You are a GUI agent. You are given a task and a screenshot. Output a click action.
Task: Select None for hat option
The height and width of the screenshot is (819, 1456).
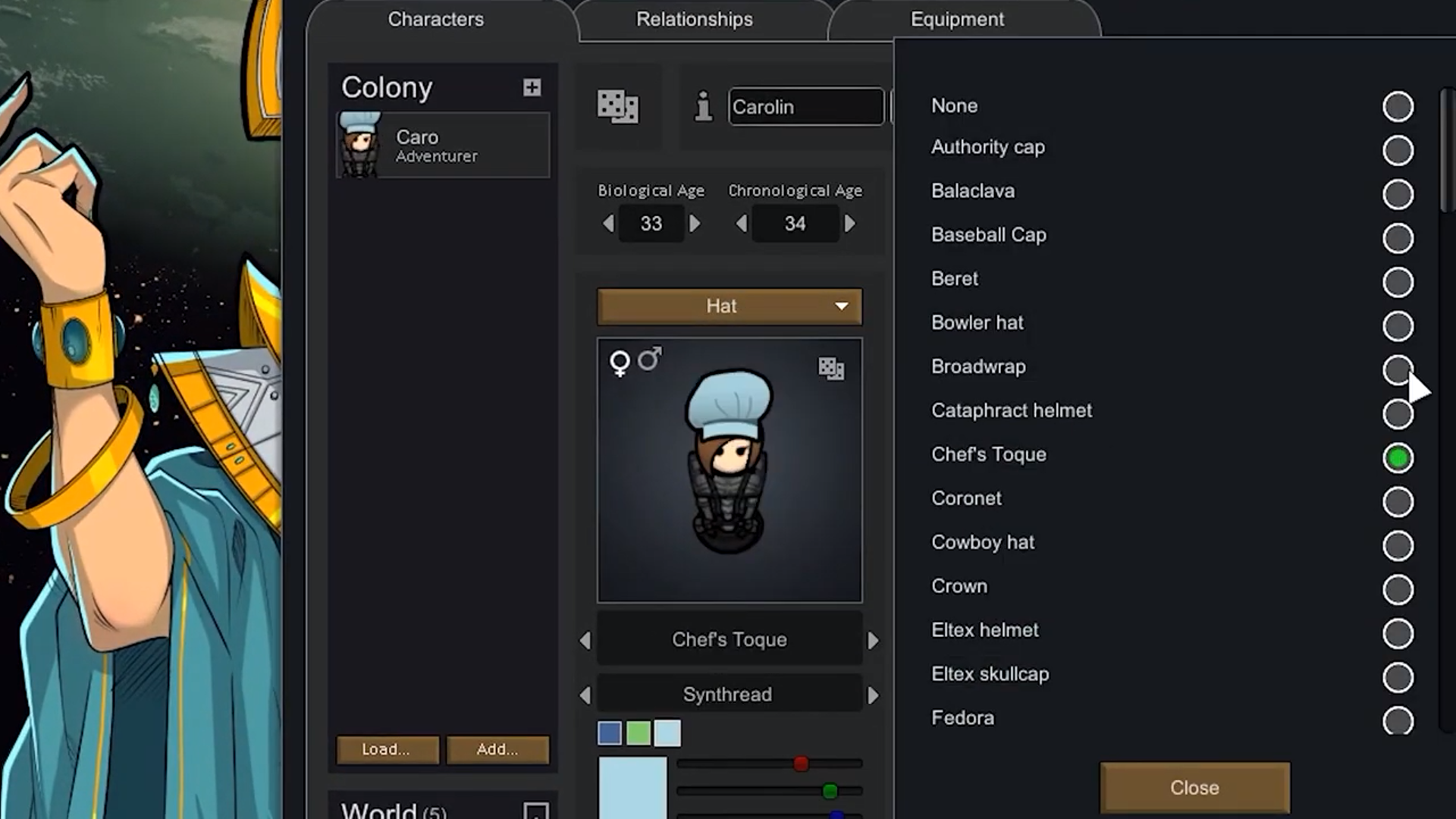pos(1398,107)
